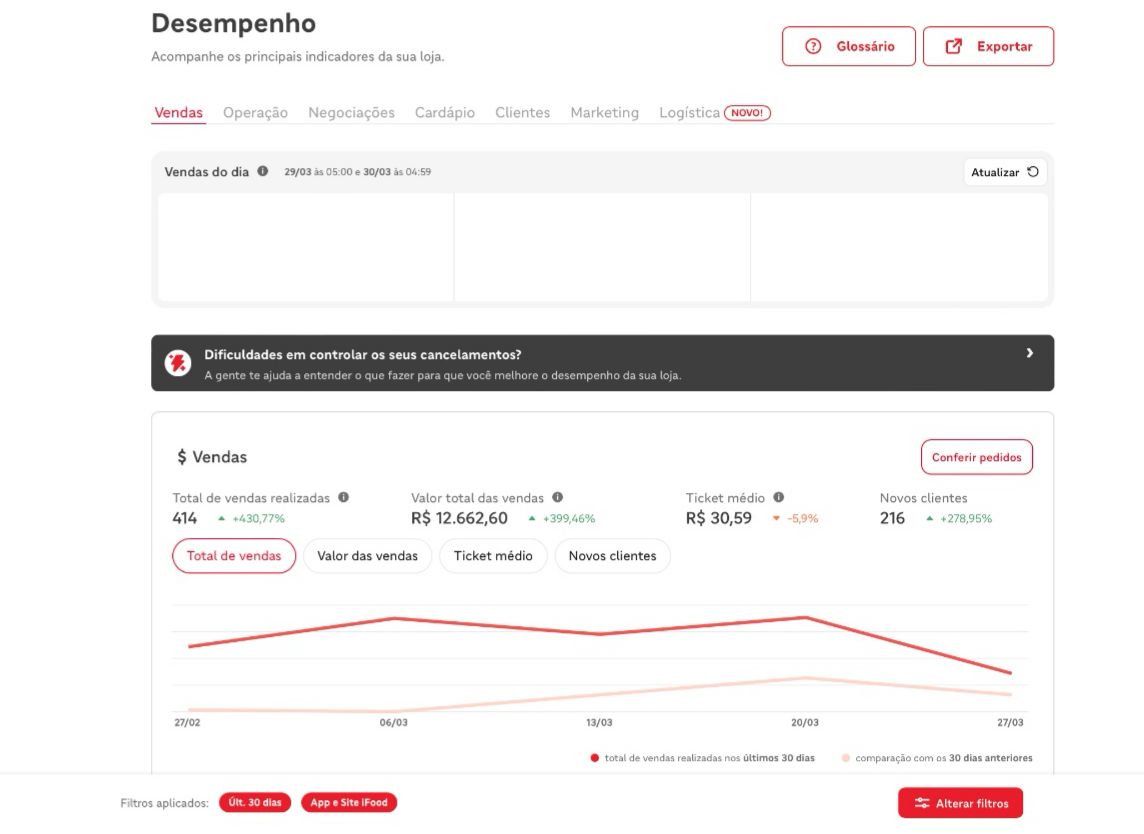Click the 20/03 peak on red sales line
Screen dimensions: 1144x834
[x=805, y=617]
